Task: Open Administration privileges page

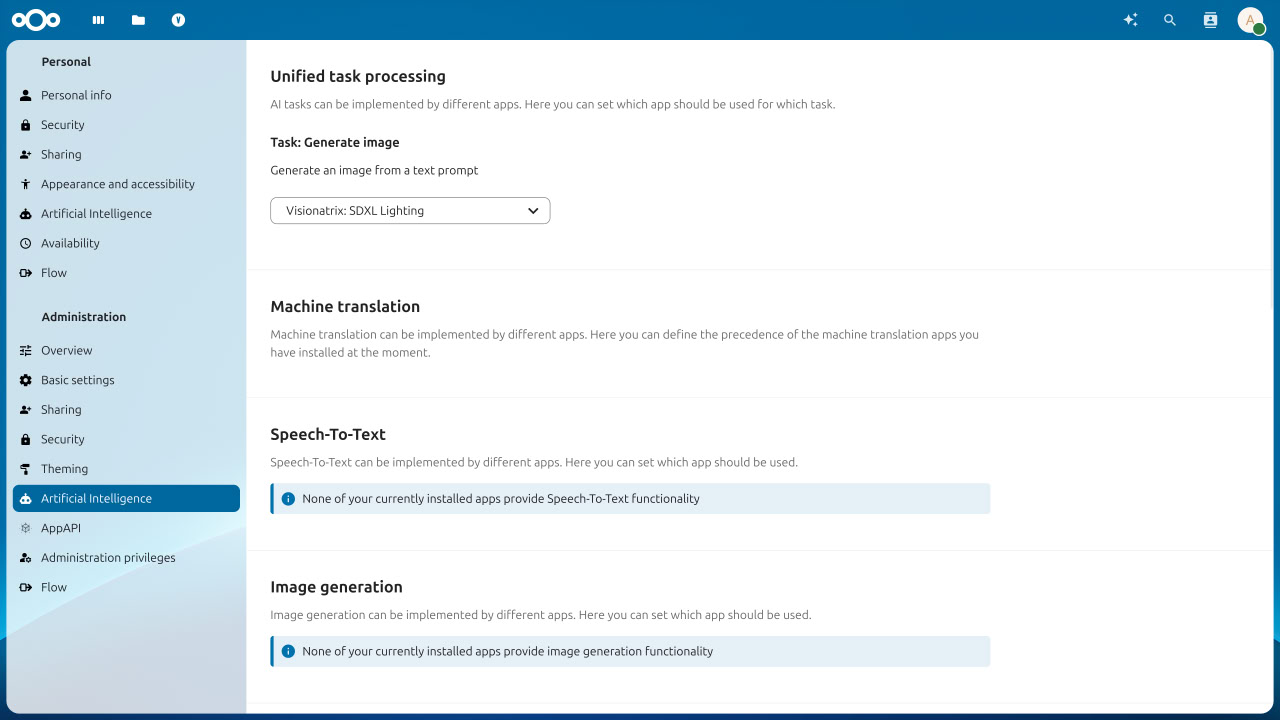Action: (x=126, y=558)
